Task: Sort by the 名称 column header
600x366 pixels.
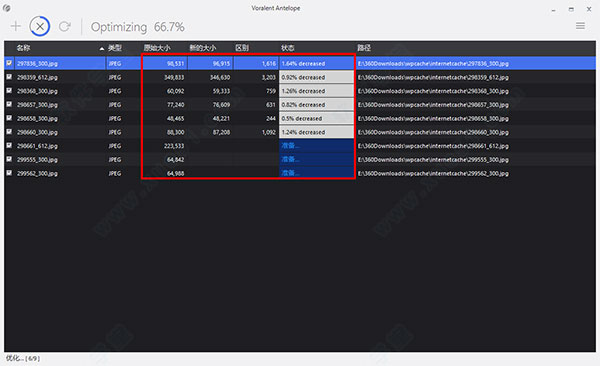Action: coord(23,48)
